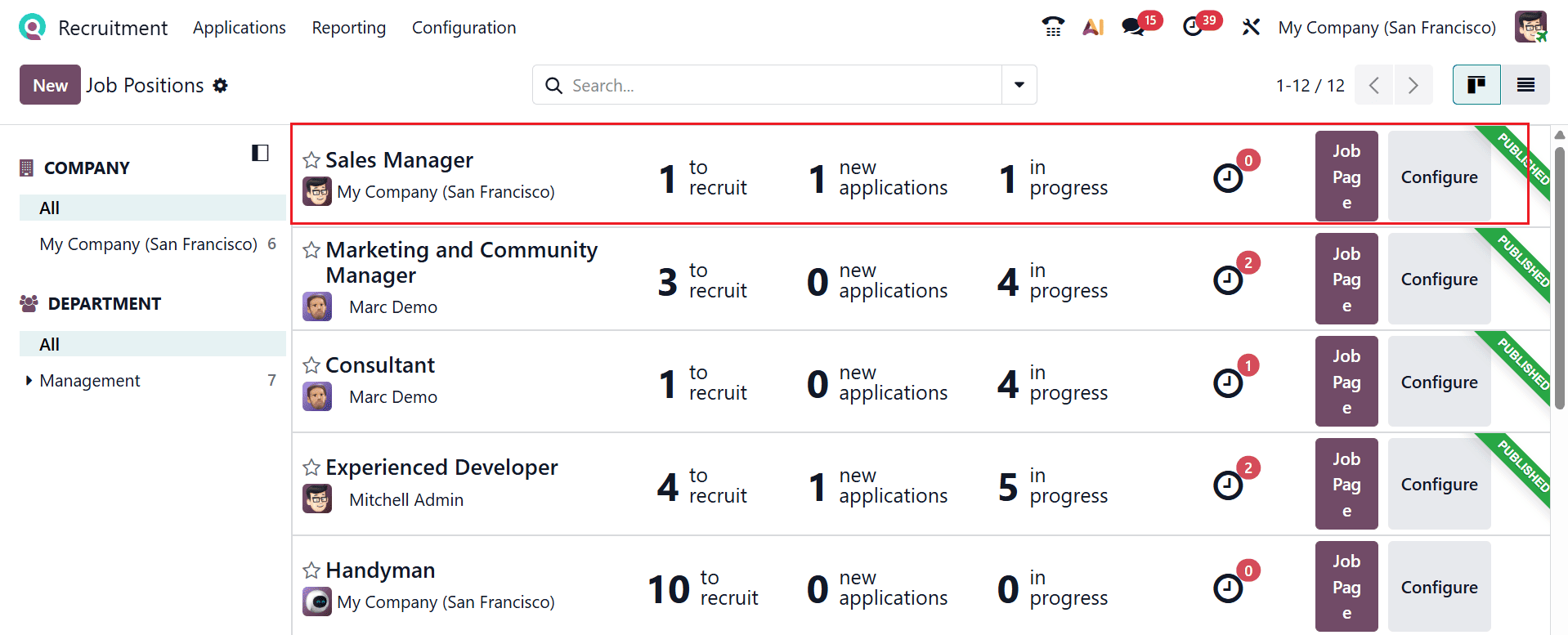Open Job Page for Consultant
The width and height of the screenshot is (1568, 635).
tap(1346, 381)
